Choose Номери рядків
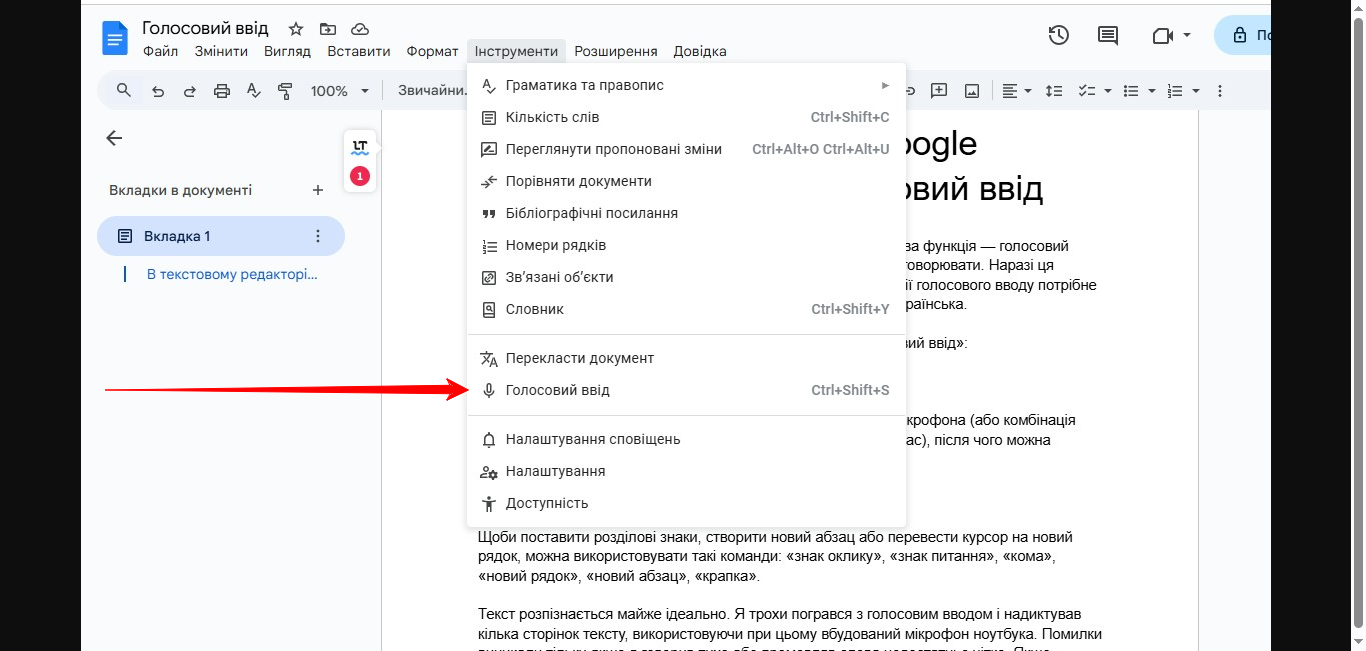1366x651 pixels. coord(686,245)
